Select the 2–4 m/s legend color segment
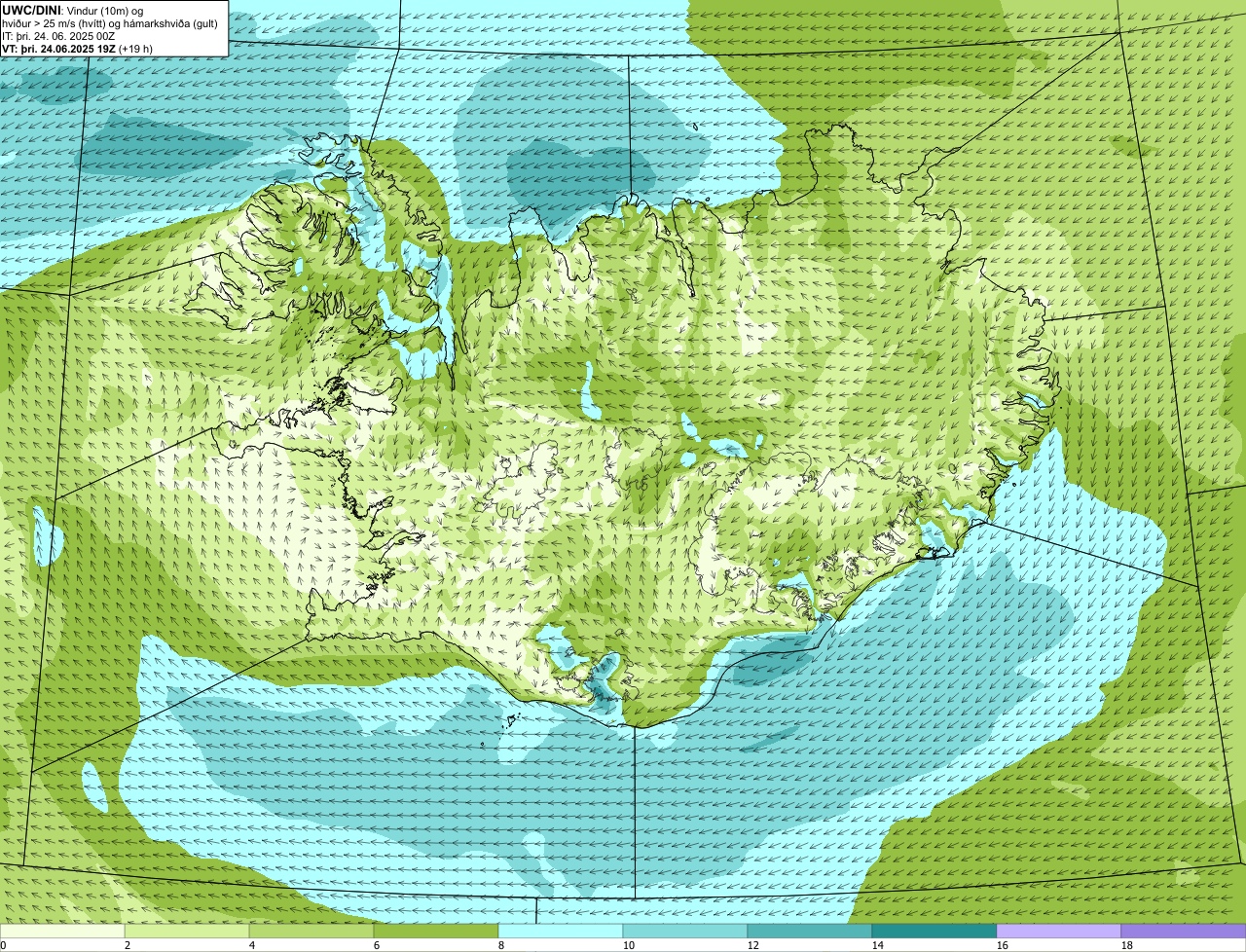This screenshot has height=952, width=1246. click(187, 932)
